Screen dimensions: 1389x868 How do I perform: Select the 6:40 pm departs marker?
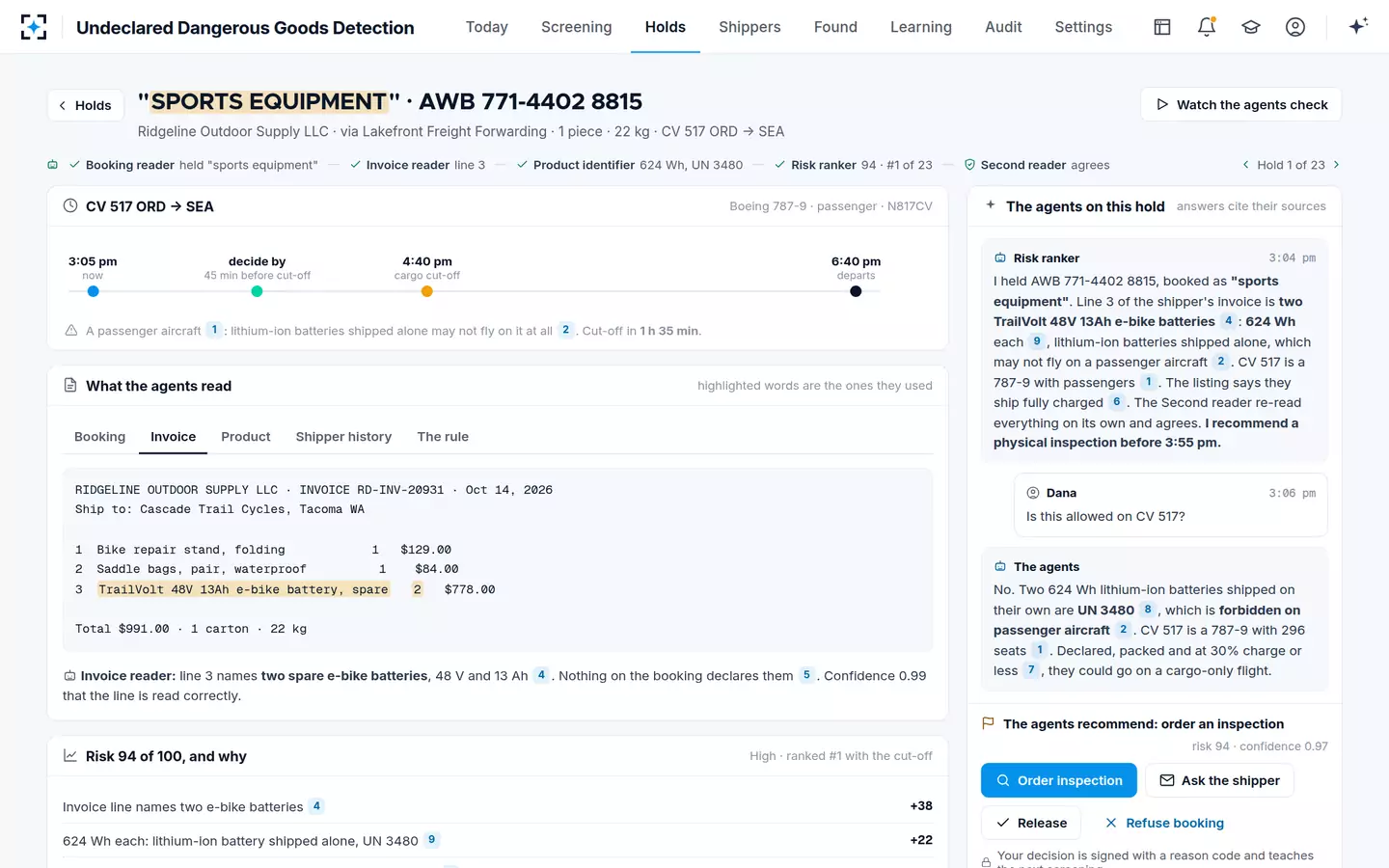pyautogui.click(x=856, y=291)
